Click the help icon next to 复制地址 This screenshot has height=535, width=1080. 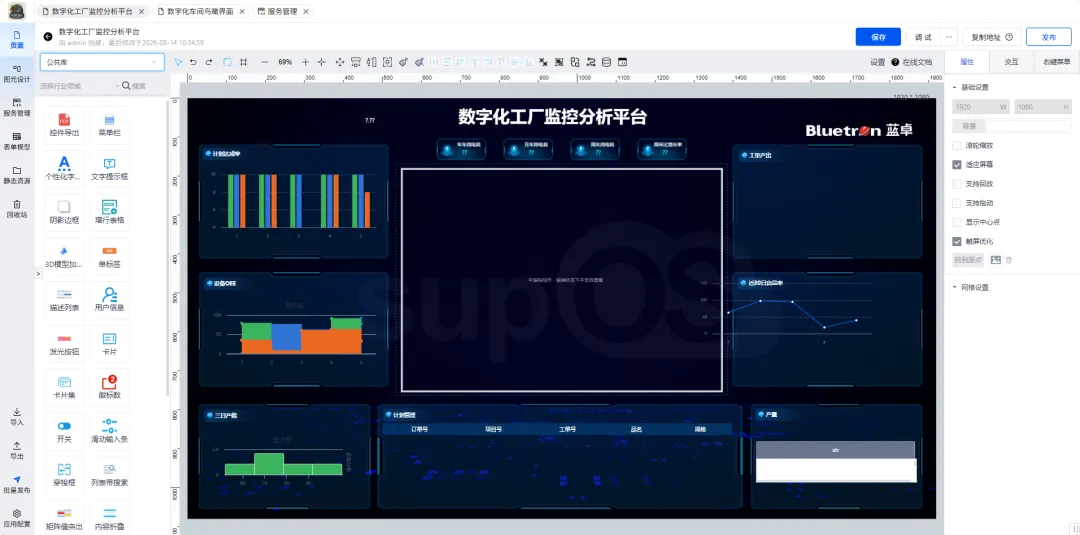tap(1009, 37)
